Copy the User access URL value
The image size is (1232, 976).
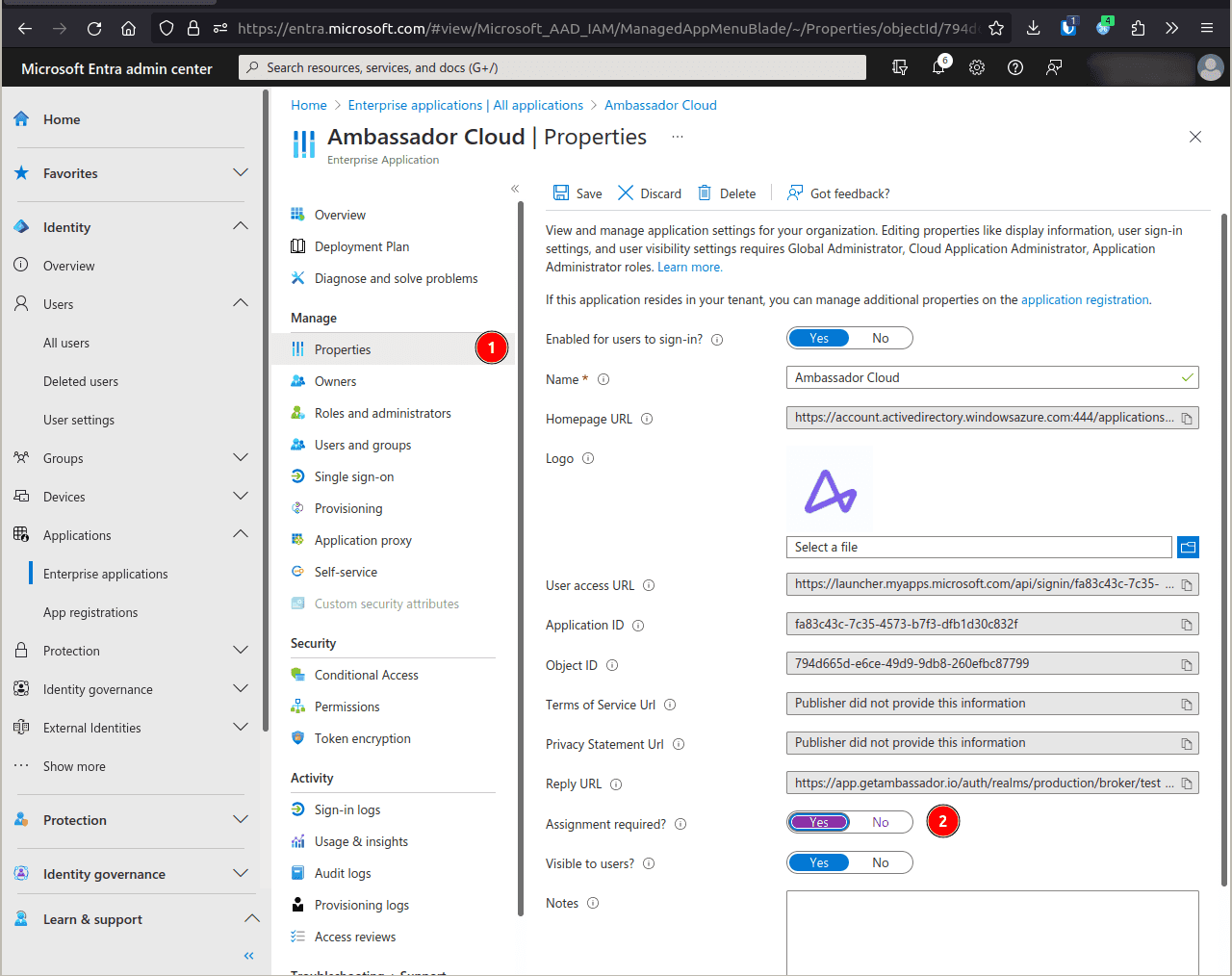tap(1187, 585)
